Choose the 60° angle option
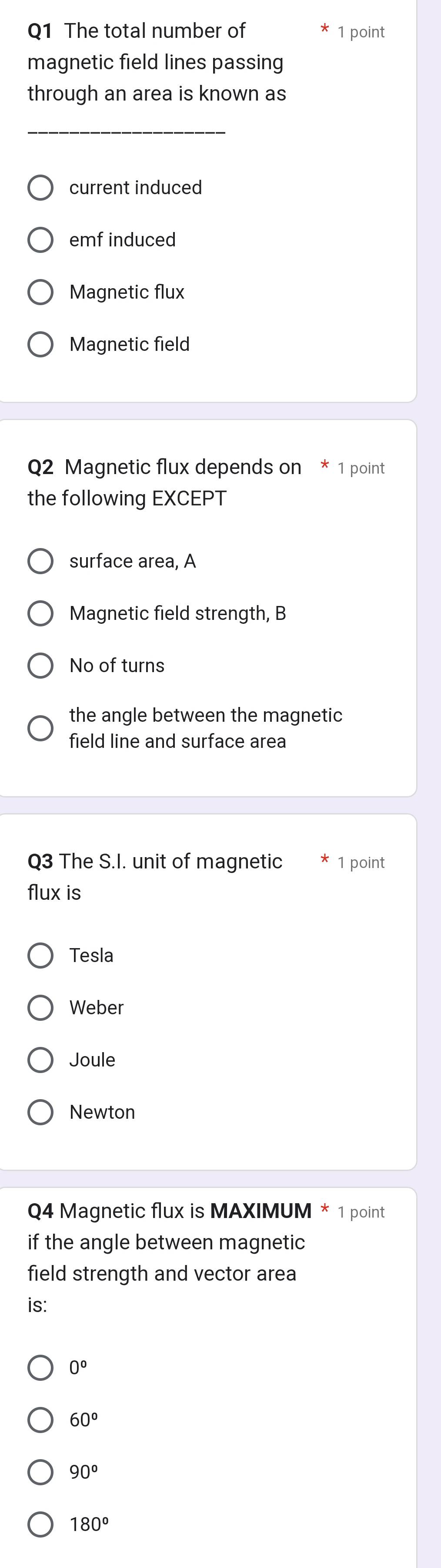441x1568 pixels. point(40,1420)
